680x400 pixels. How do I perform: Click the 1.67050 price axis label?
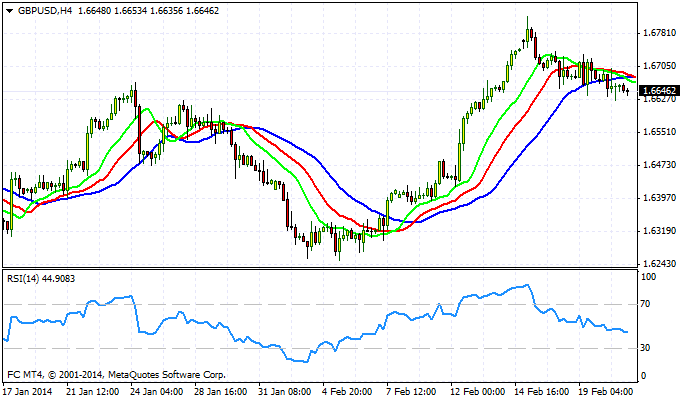pos(660,66)
